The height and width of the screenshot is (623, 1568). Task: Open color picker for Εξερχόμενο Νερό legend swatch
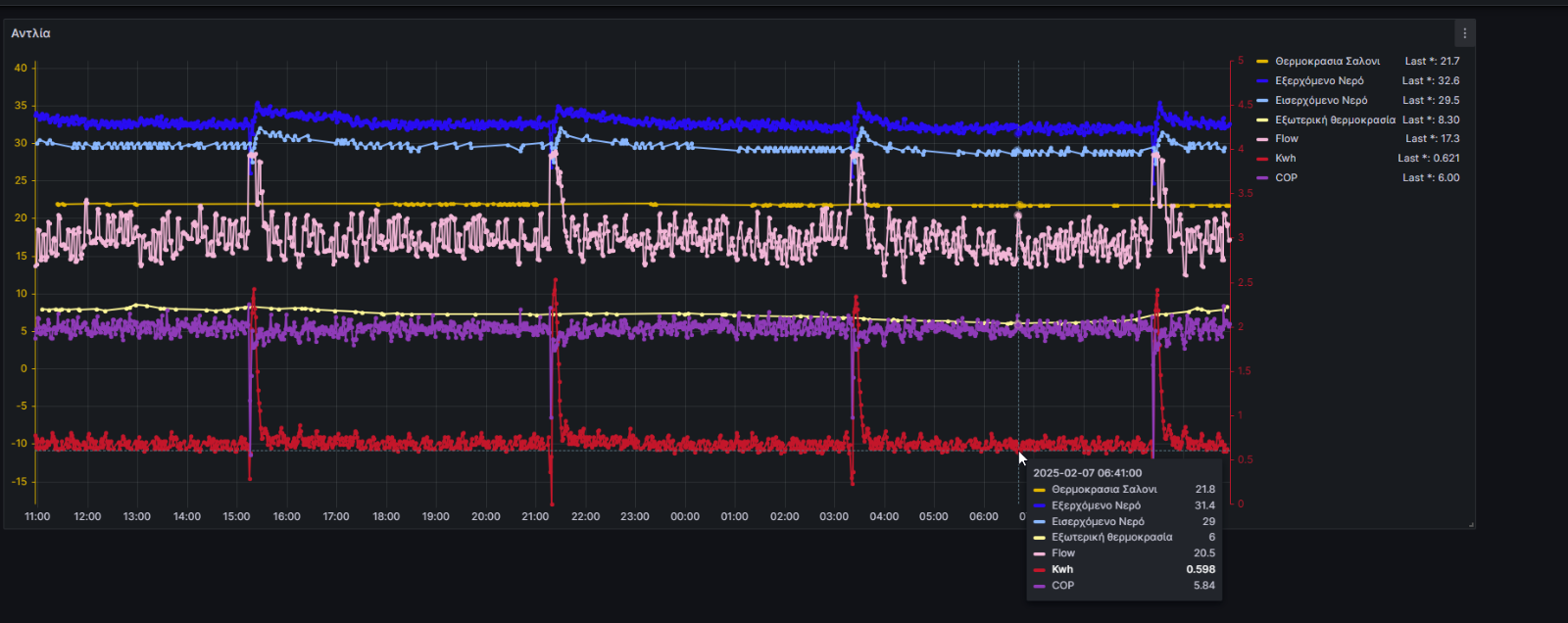point(1262,80)
